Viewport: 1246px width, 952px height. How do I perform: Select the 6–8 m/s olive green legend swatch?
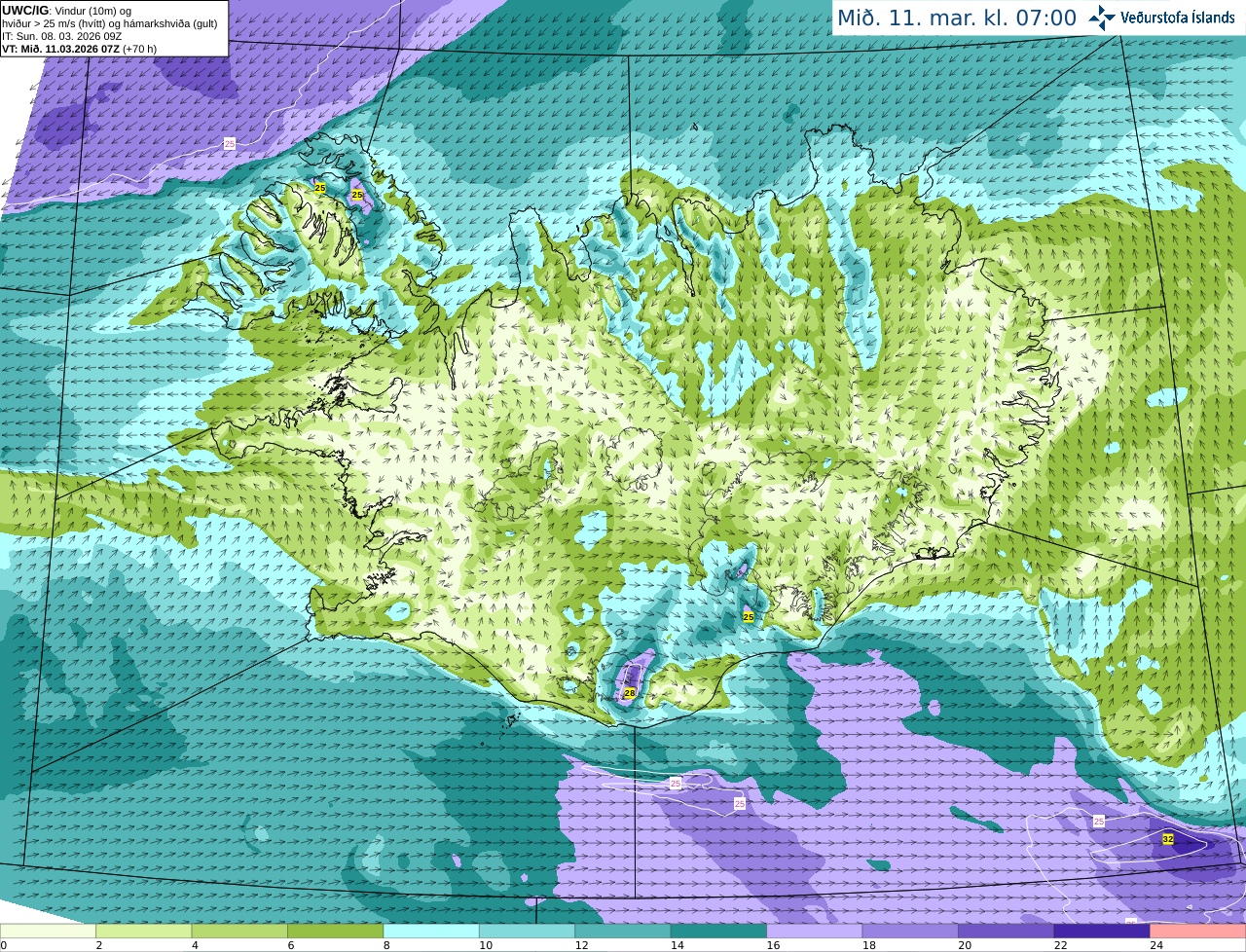[336, 931]
